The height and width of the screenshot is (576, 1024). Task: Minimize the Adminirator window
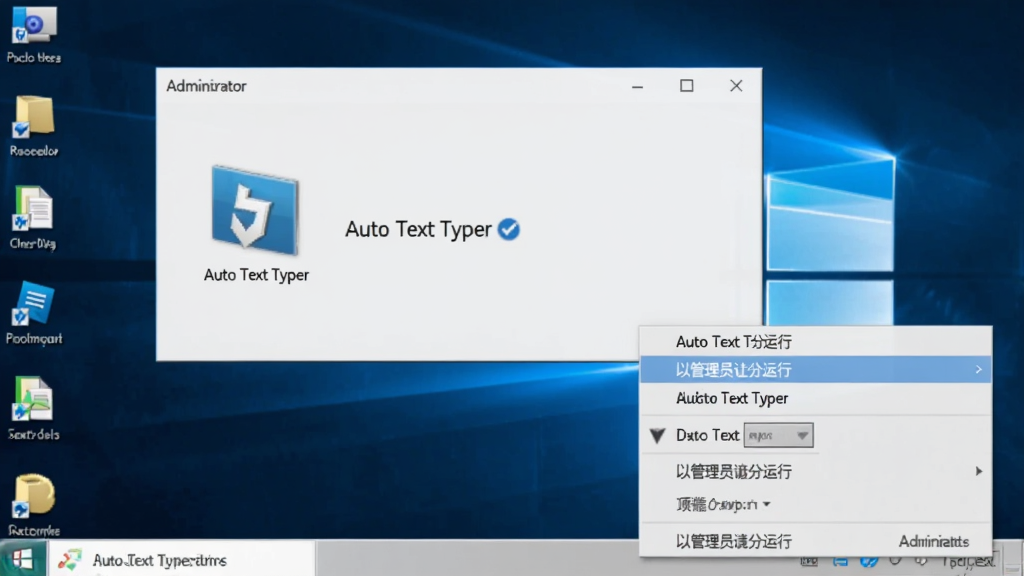point(637,86)
